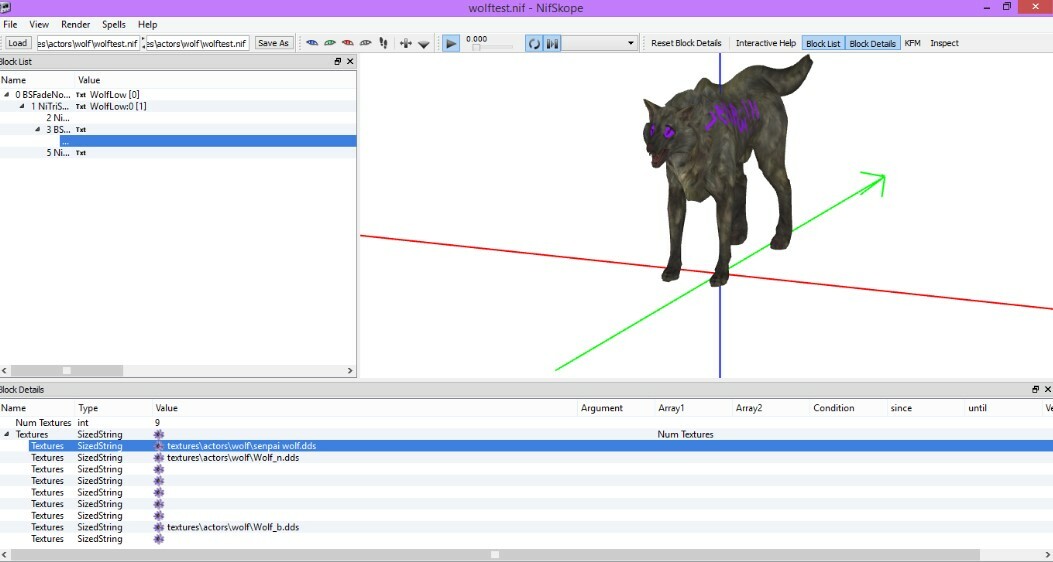
Task: Collapse the 3 BS... tree row
Action: click(x=38, y=129)
